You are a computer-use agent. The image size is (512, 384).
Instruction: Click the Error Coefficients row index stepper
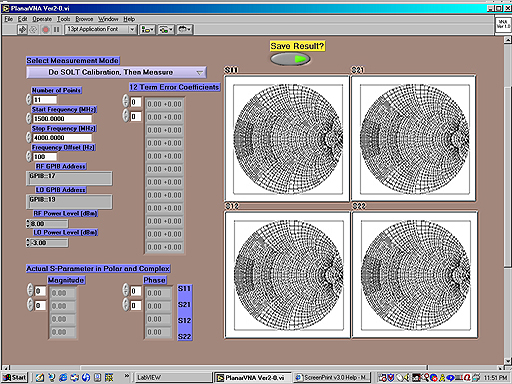126,101
